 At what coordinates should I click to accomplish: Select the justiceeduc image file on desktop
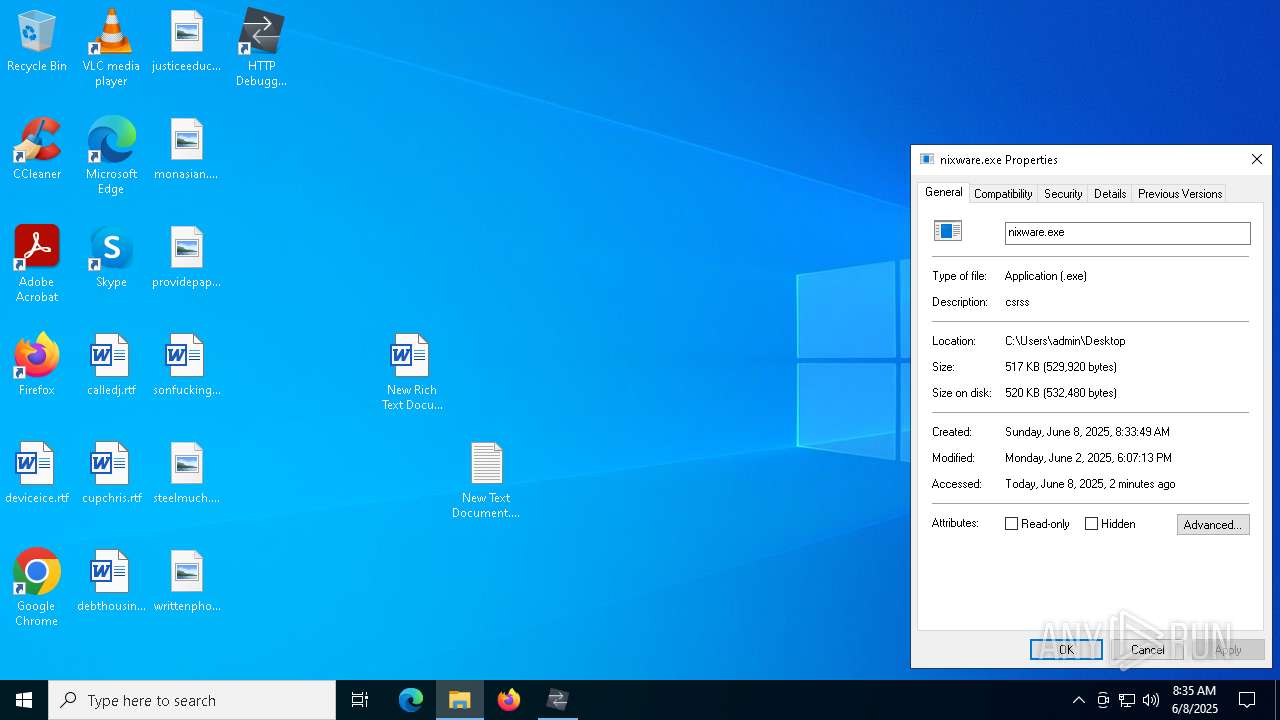186,41
